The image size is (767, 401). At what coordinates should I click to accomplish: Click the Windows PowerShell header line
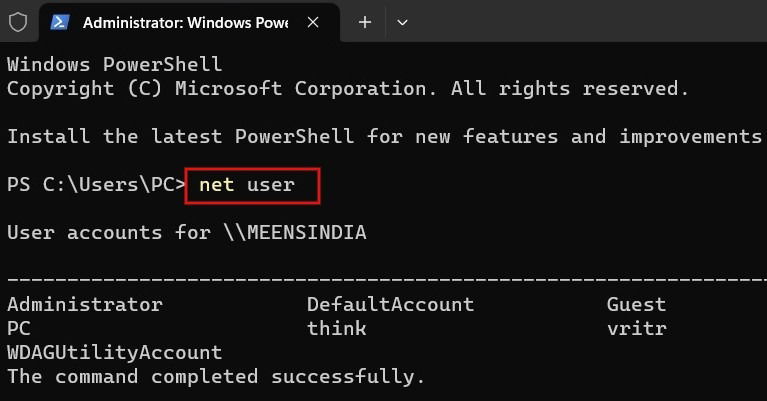[x=115, y=65]
